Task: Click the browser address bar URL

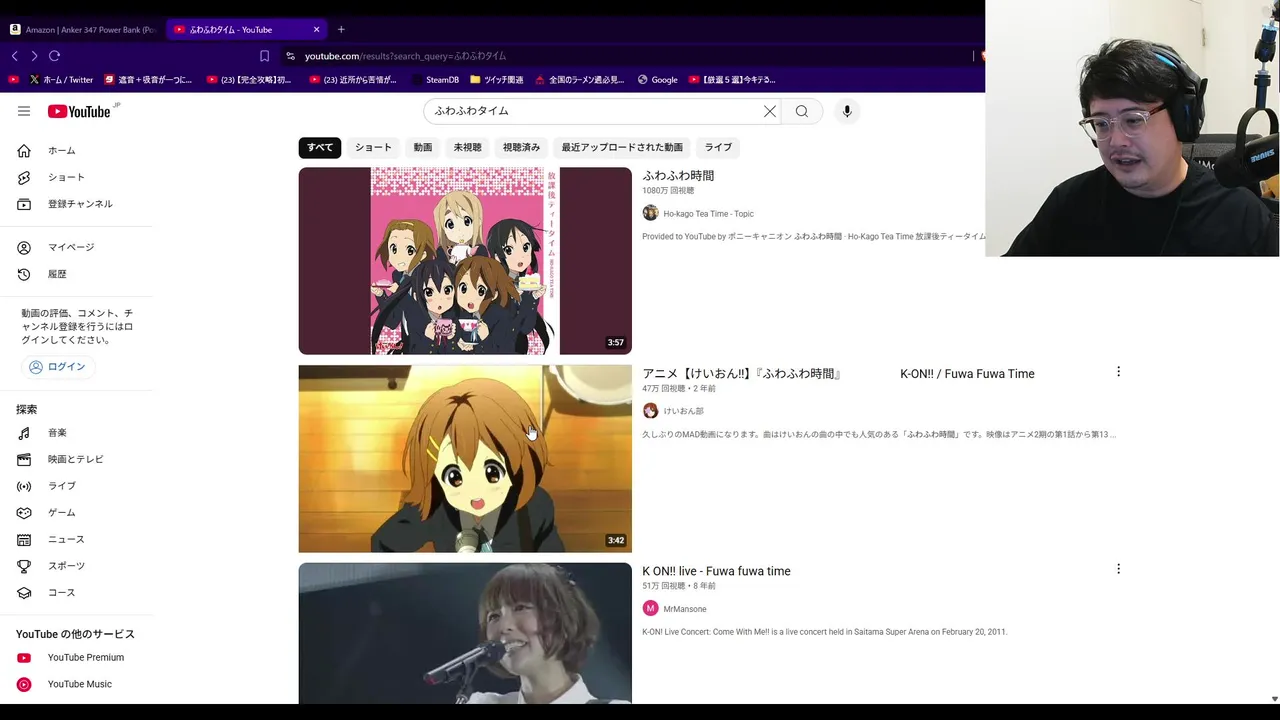Action: pyautogui.click(x=405, y=56)
